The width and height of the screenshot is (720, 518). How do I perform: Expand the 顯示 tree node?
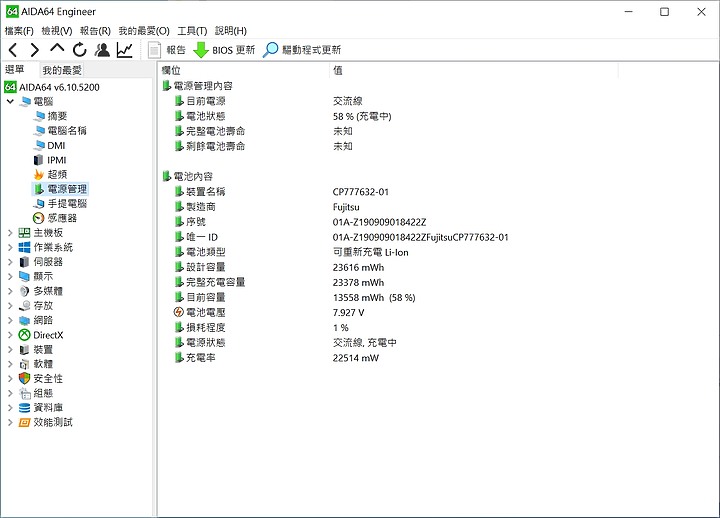click(x=10, y=276)
